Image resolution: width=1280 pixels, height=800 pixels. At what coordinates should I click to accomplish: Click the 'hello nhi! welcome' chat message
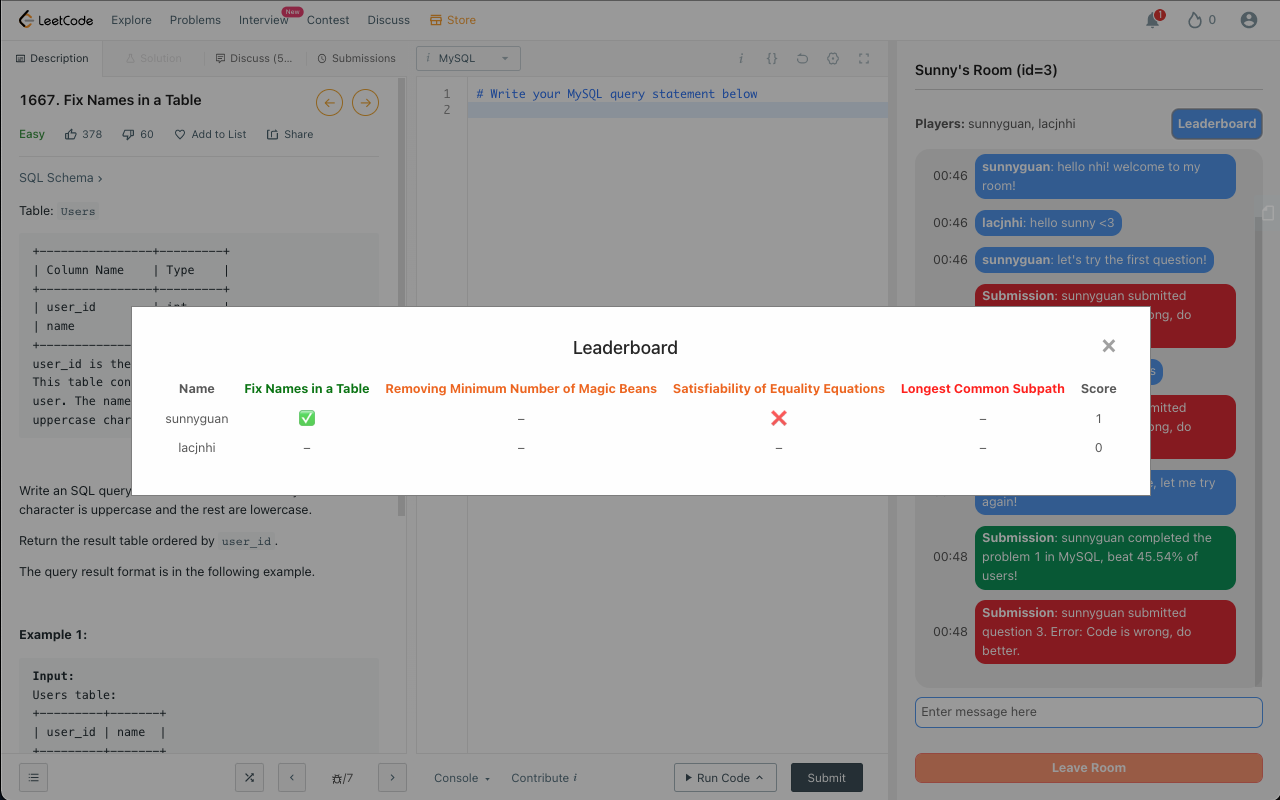pyautogui.click(x=1105, y=176)
